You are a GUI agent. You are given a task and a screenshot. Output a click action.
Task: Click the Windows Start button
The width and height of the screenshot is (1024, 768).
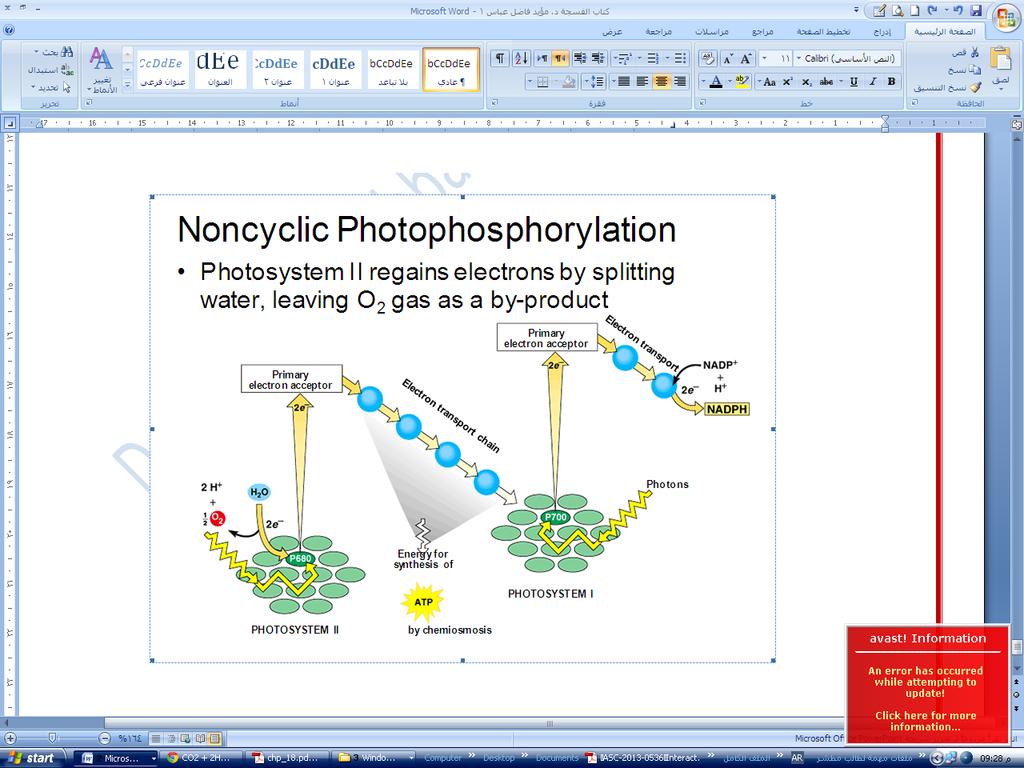[33, 758]
